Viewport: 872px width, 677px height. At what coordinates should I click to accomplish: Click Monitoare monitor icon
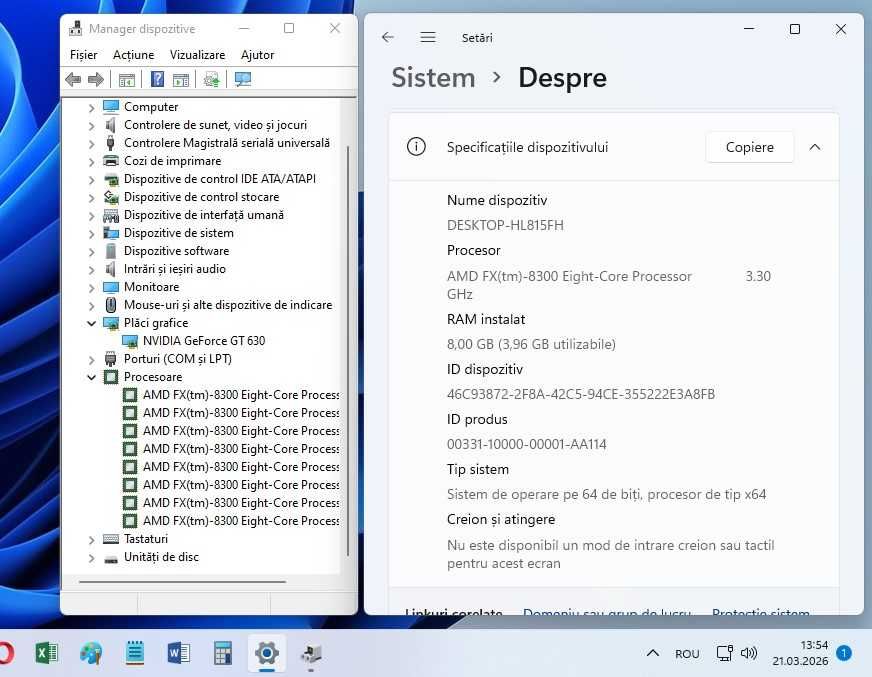coord(111,287)
